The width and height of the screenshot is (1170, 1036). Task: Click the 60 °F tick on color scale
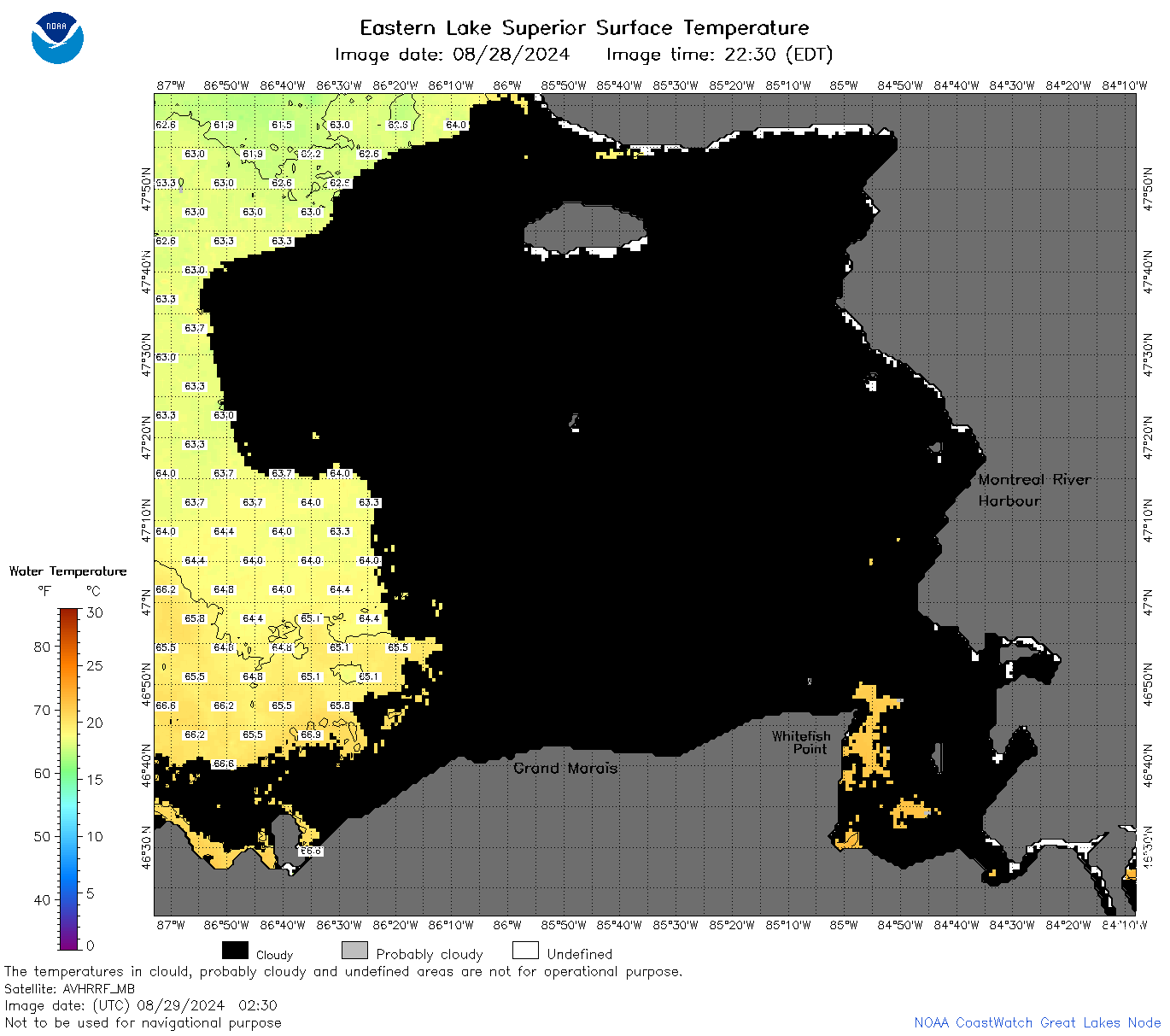(x=42, y=773)
